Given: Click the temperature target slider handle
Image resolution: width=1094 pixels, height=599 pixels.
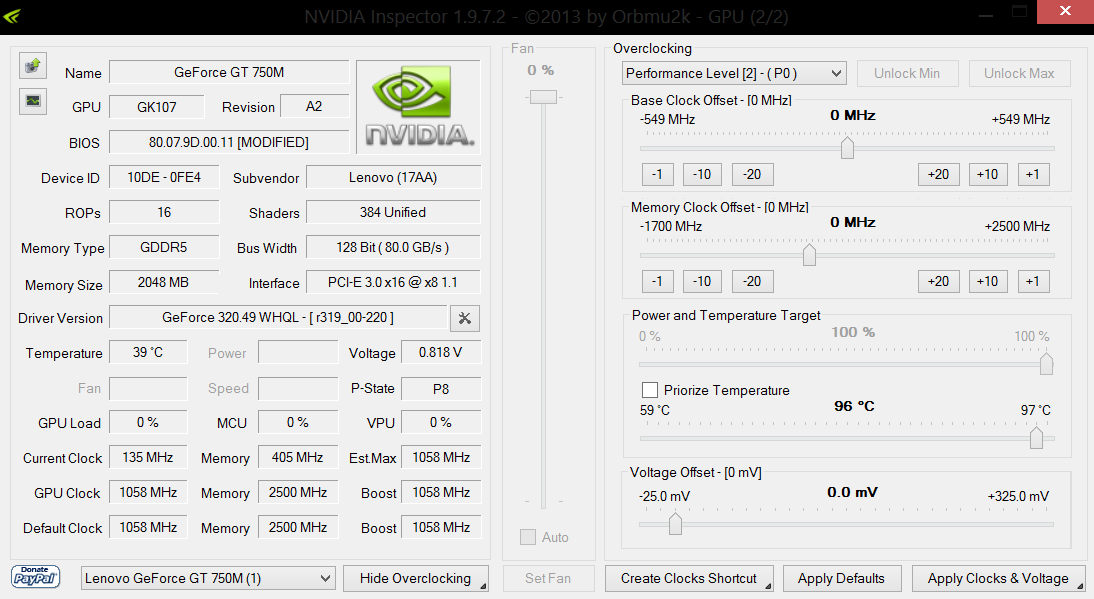Looking at the screenshot, I should pyautogui.click(x=1036, y=438).
